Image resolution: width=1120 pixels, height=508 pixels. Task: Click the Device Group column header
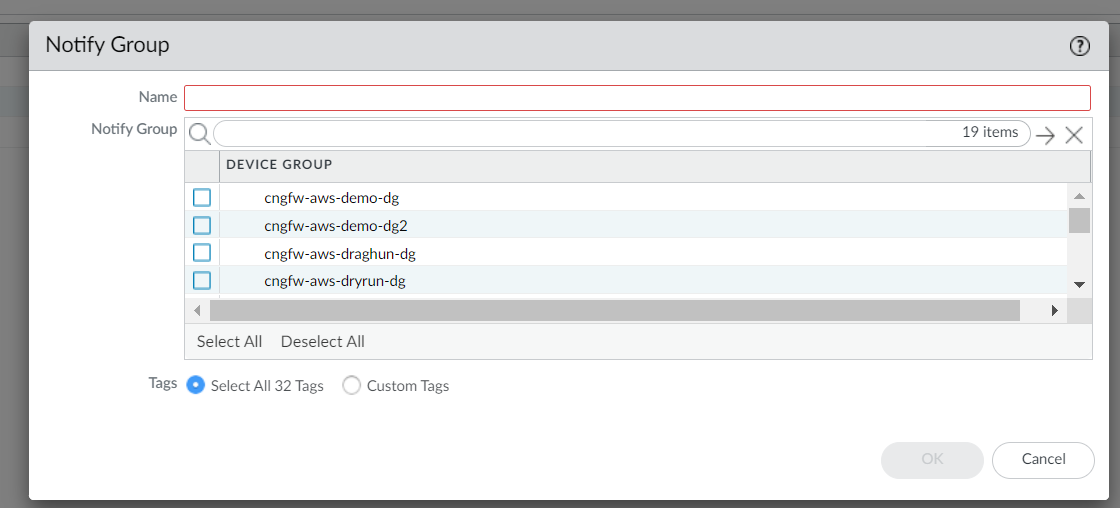click(279, 164)
